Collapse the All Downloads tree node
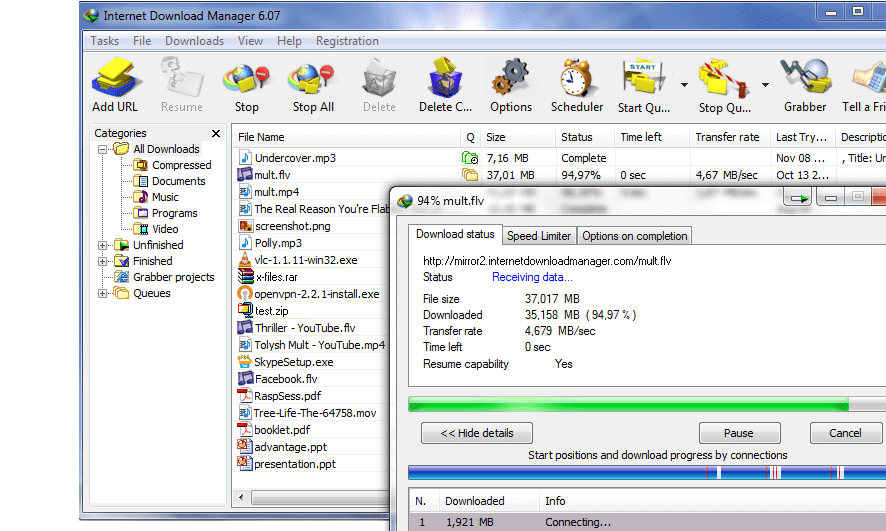Viewport: 886px width, 531px height. click(x=103, y=149)
